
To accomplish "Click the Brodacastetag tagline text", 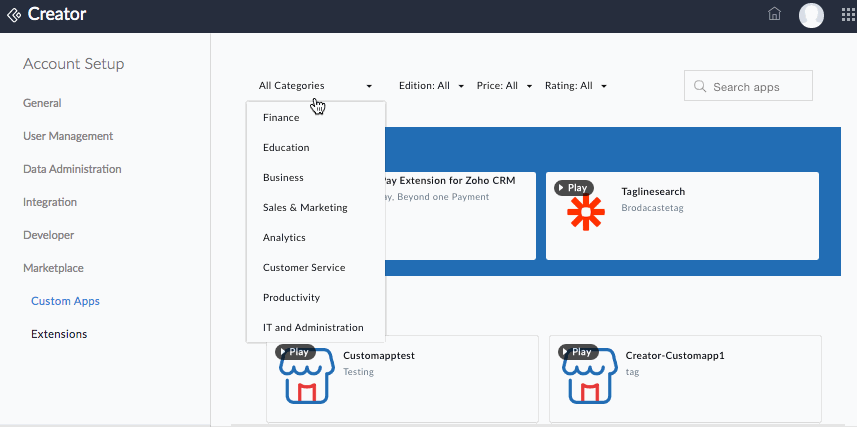I will tap(653, 208).
